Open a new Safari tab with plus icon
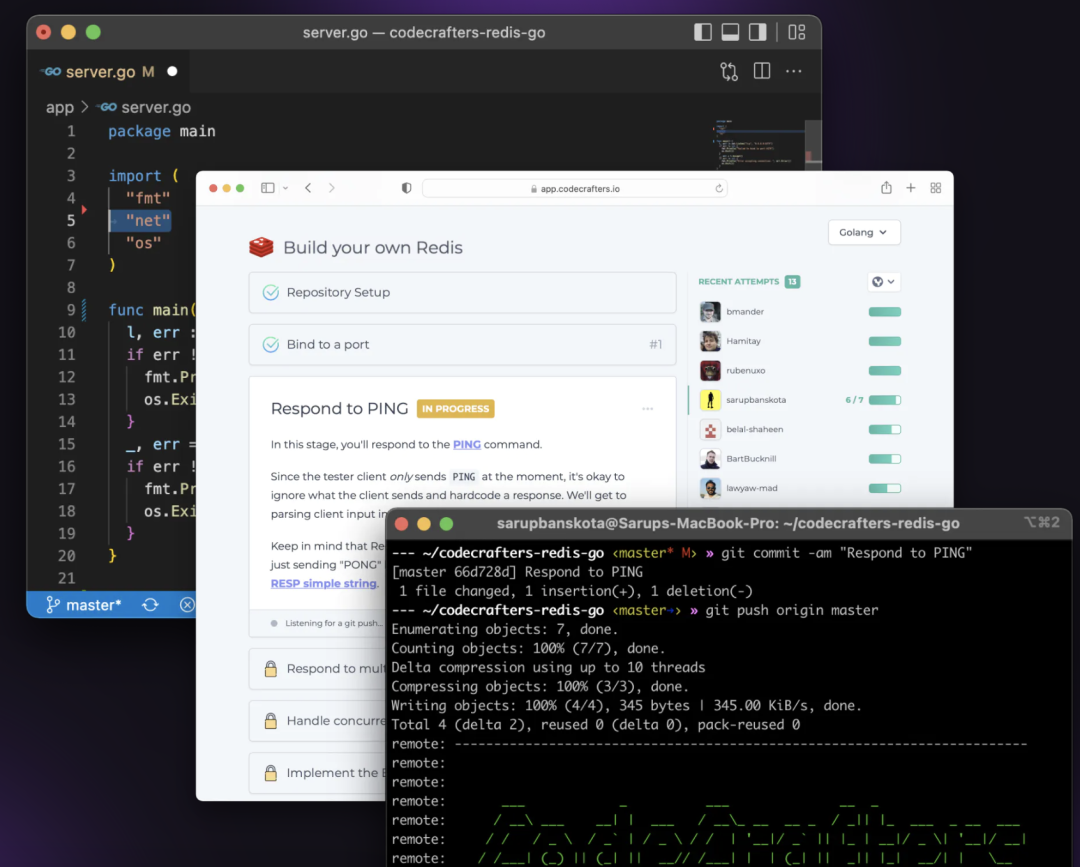Image resolution: width=1080 pixels, height=867 pixels. pyautogui.click(x=911, y=188)
